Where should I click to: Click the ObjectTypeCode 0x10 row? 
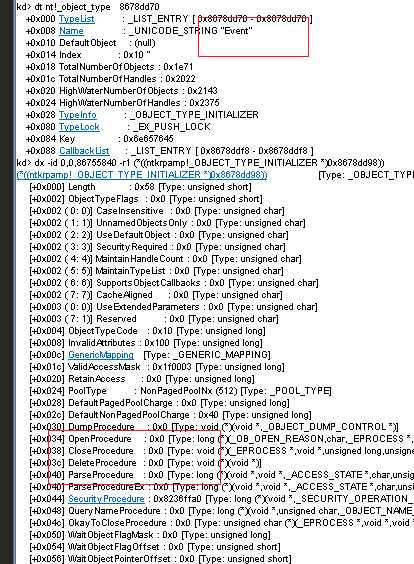coord(147,331)
